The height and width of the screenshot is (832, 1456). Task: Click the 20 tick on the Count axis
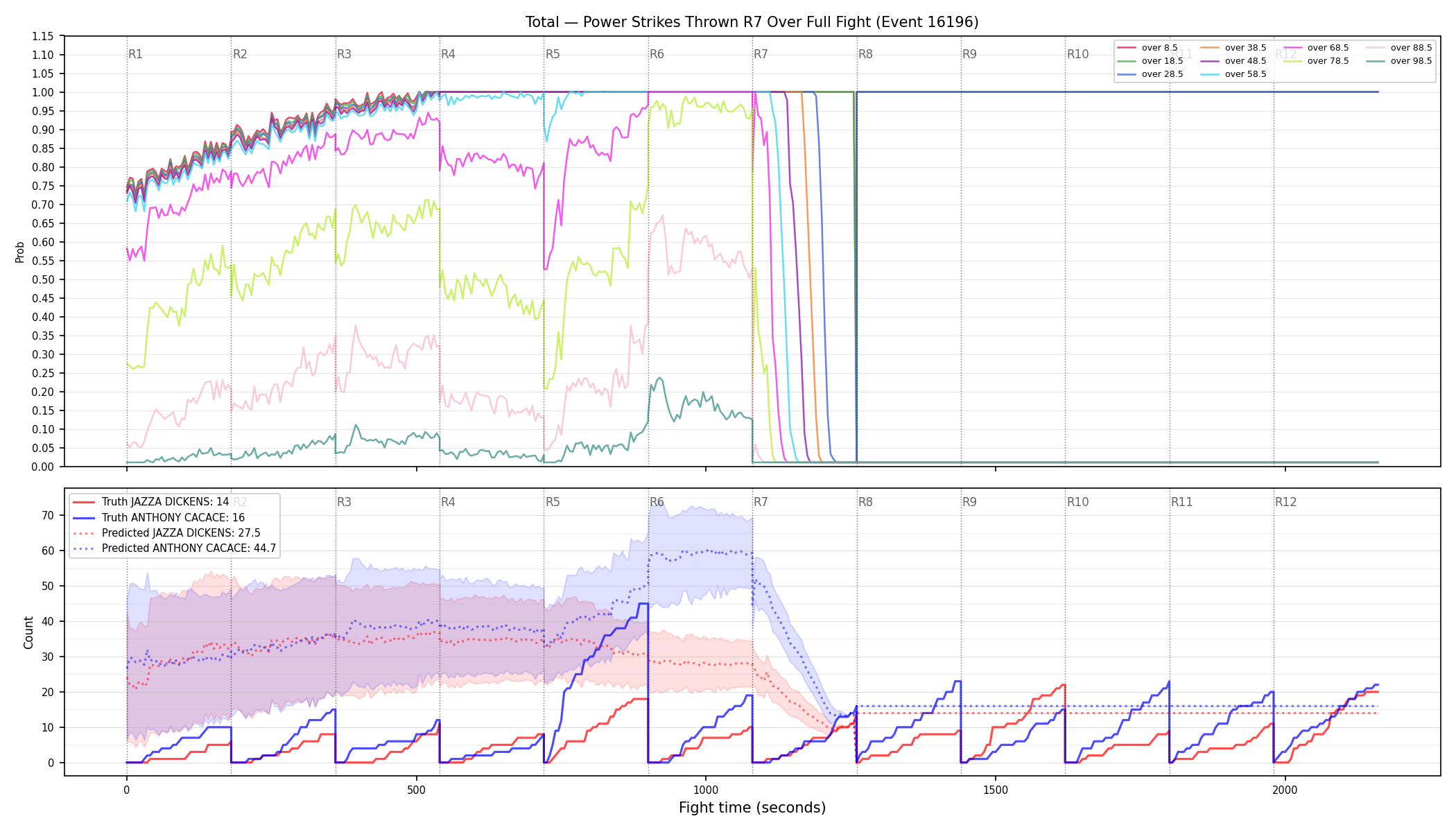48,692
